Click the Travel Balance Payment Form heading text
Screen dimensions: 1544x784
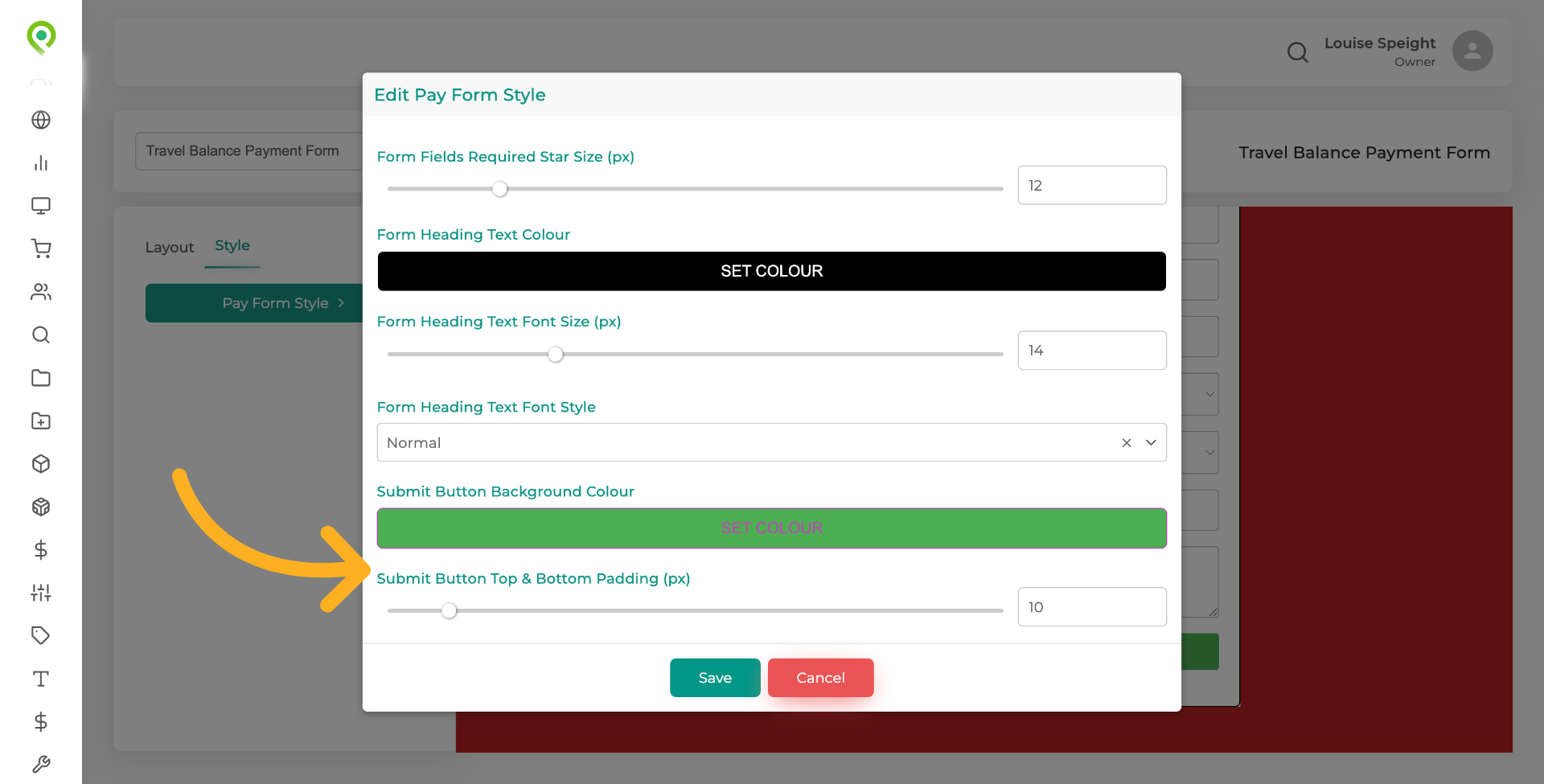pyautogui.click(x=1364, y=153)
